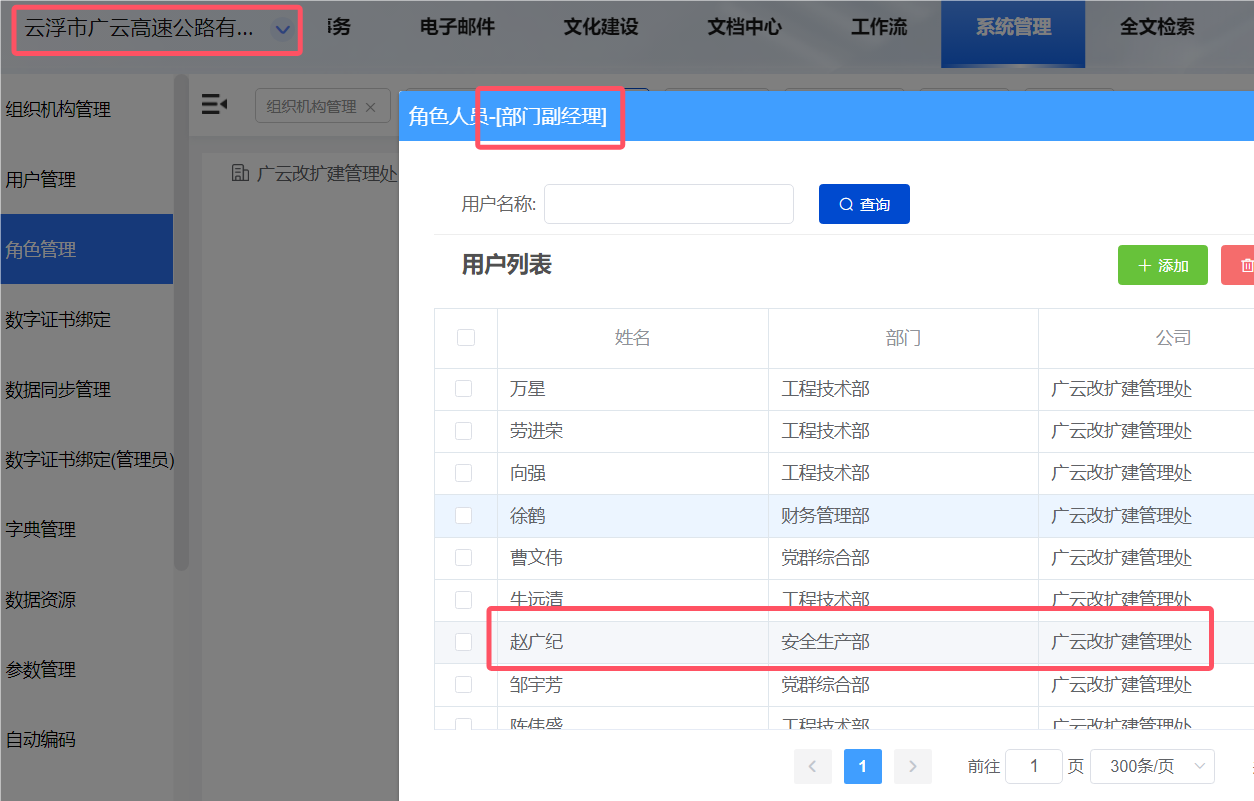The width and height of the screenshot is (1254, 801).
Task: Click 广云改扩建管理处 company cell in 向强's row
Action: 1122,473
